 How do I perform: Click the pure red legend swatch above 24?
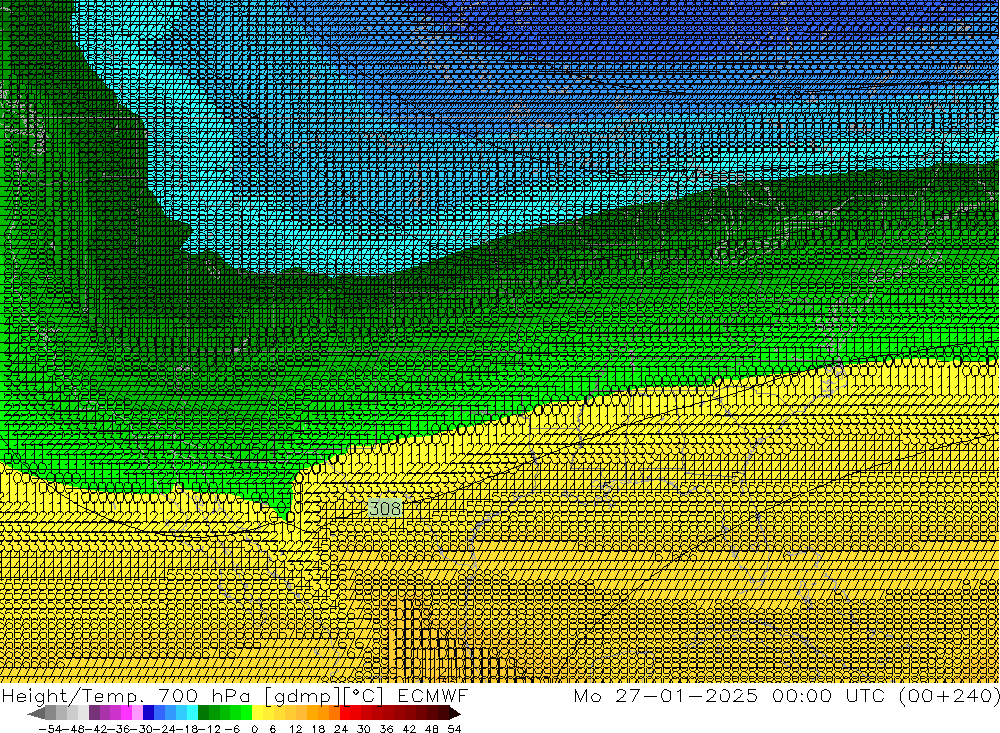click(345, 713)
